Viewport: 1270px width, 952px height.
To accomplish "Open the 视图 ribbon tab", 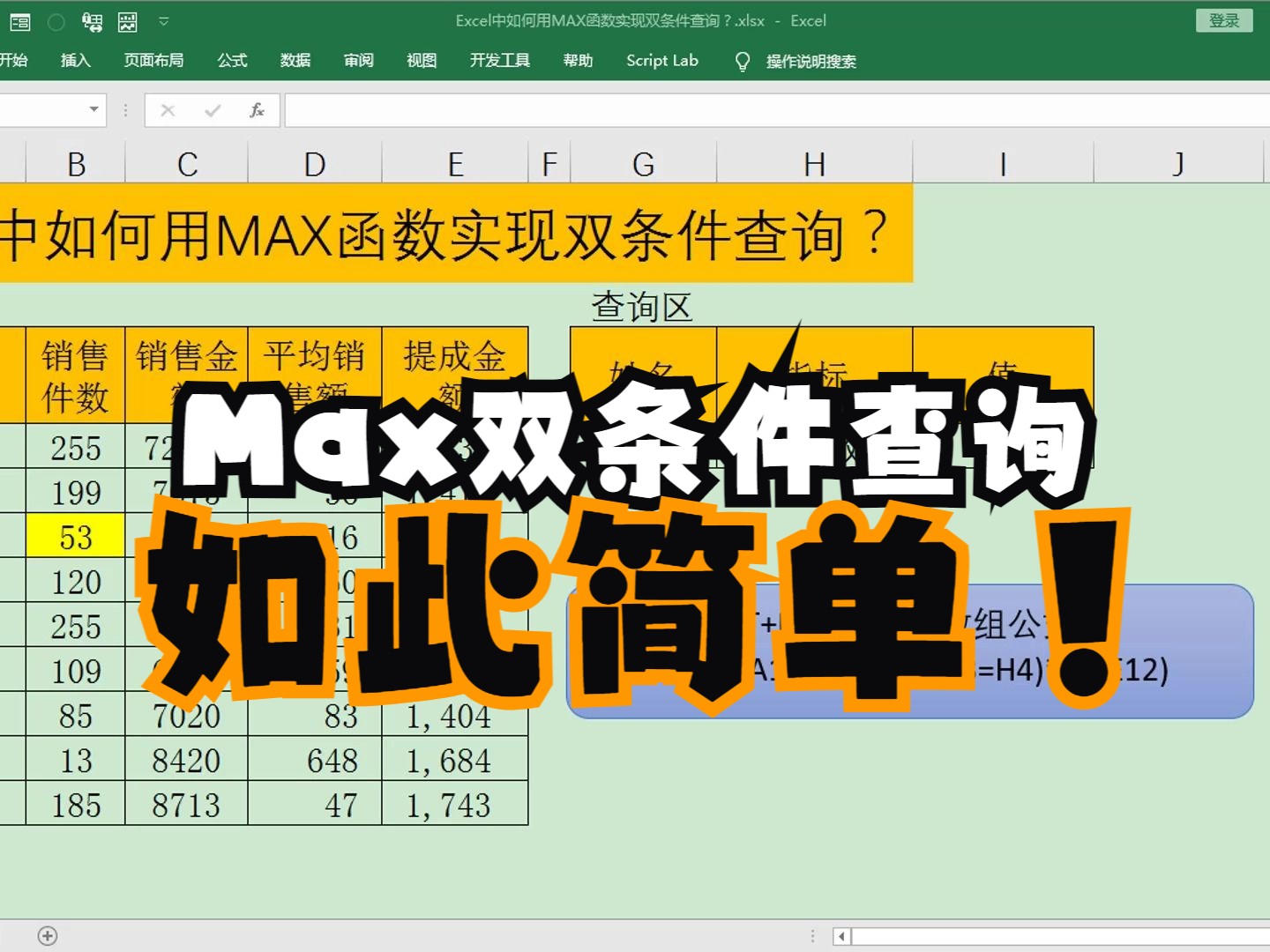I will click(422, 60).
